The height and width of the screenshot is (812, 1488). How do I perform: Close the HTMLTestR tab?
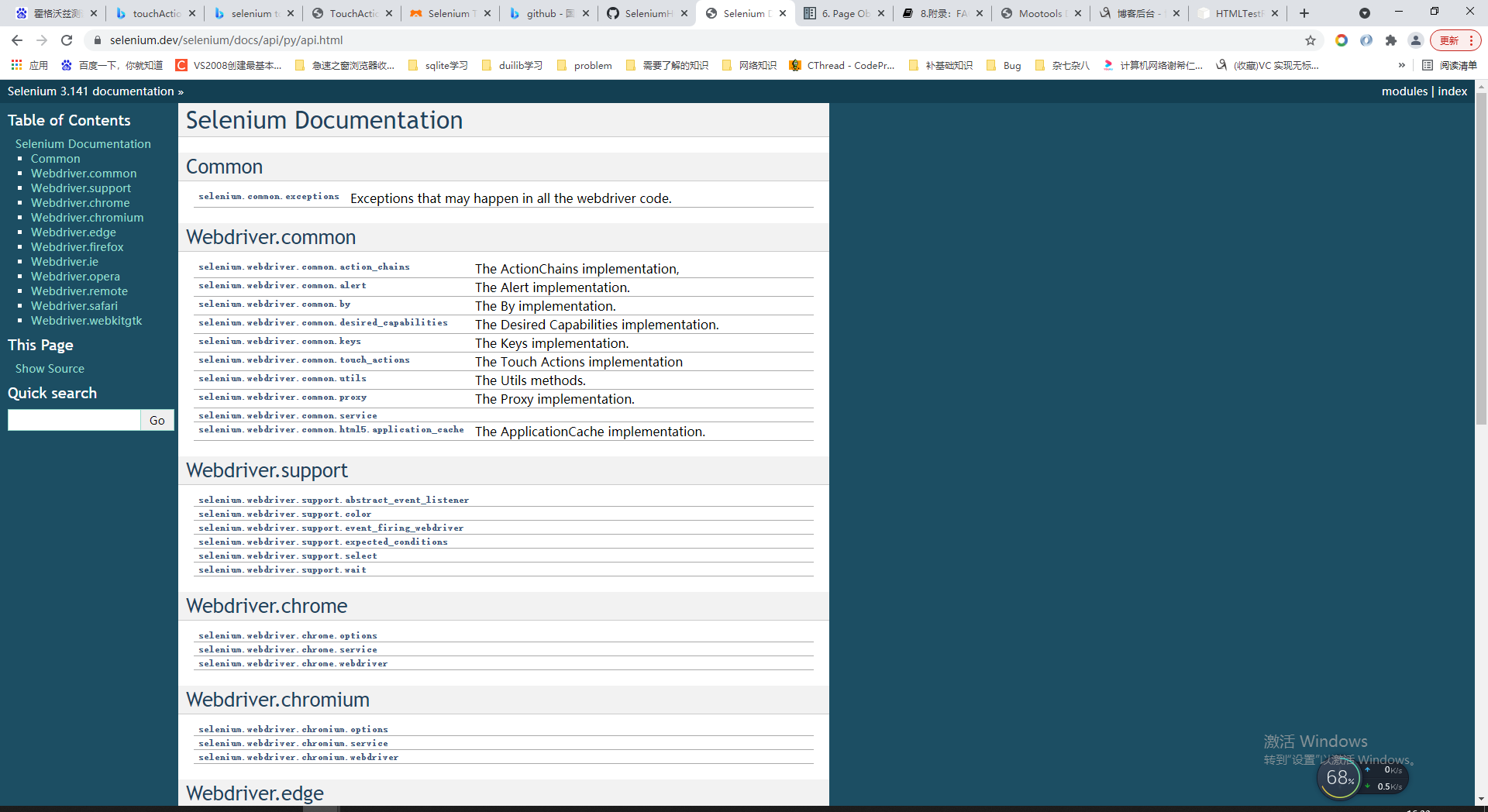pos(1275,13)
